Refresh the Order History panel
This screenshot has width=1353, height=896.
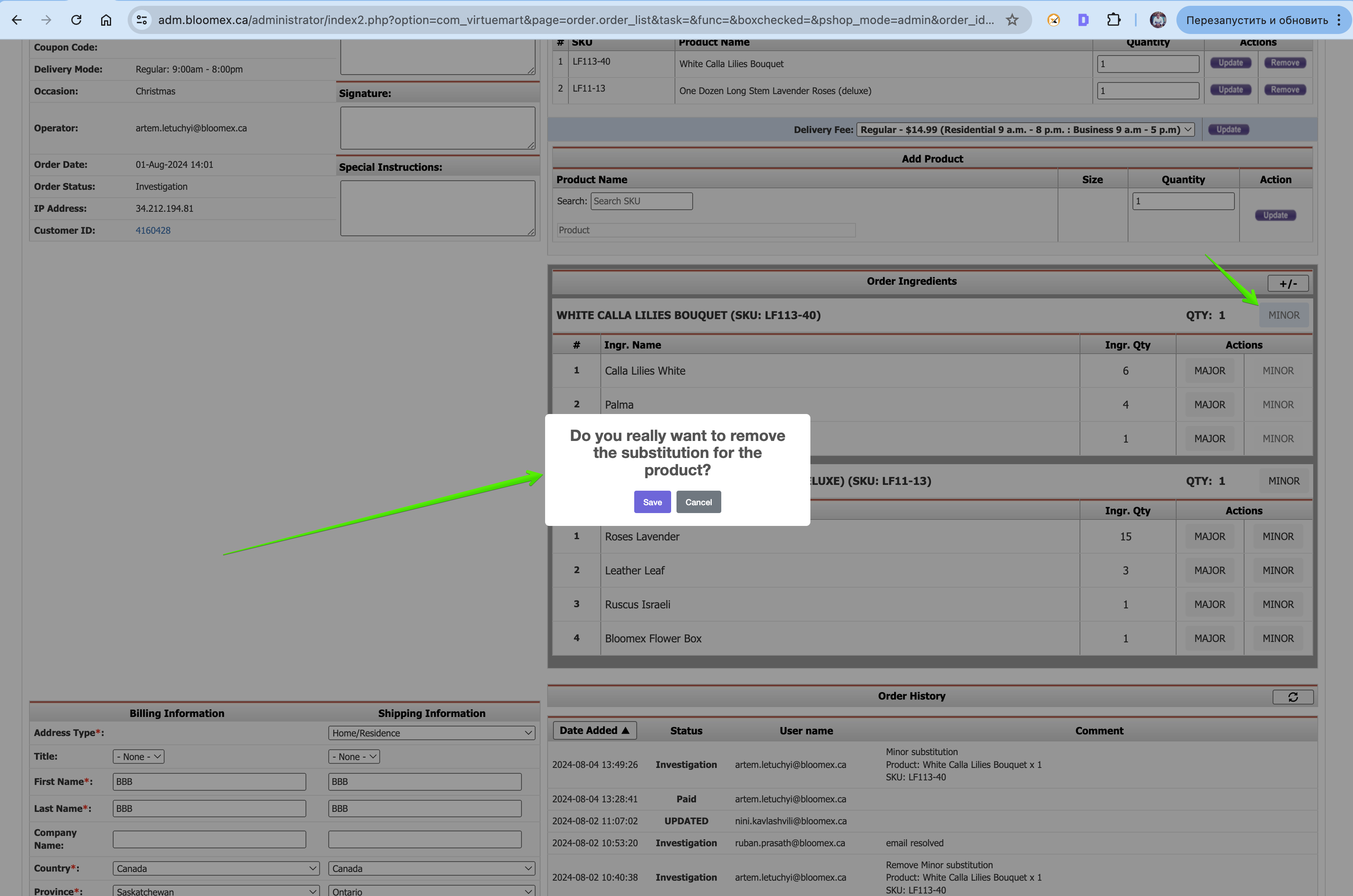[x=1292, y=697]
